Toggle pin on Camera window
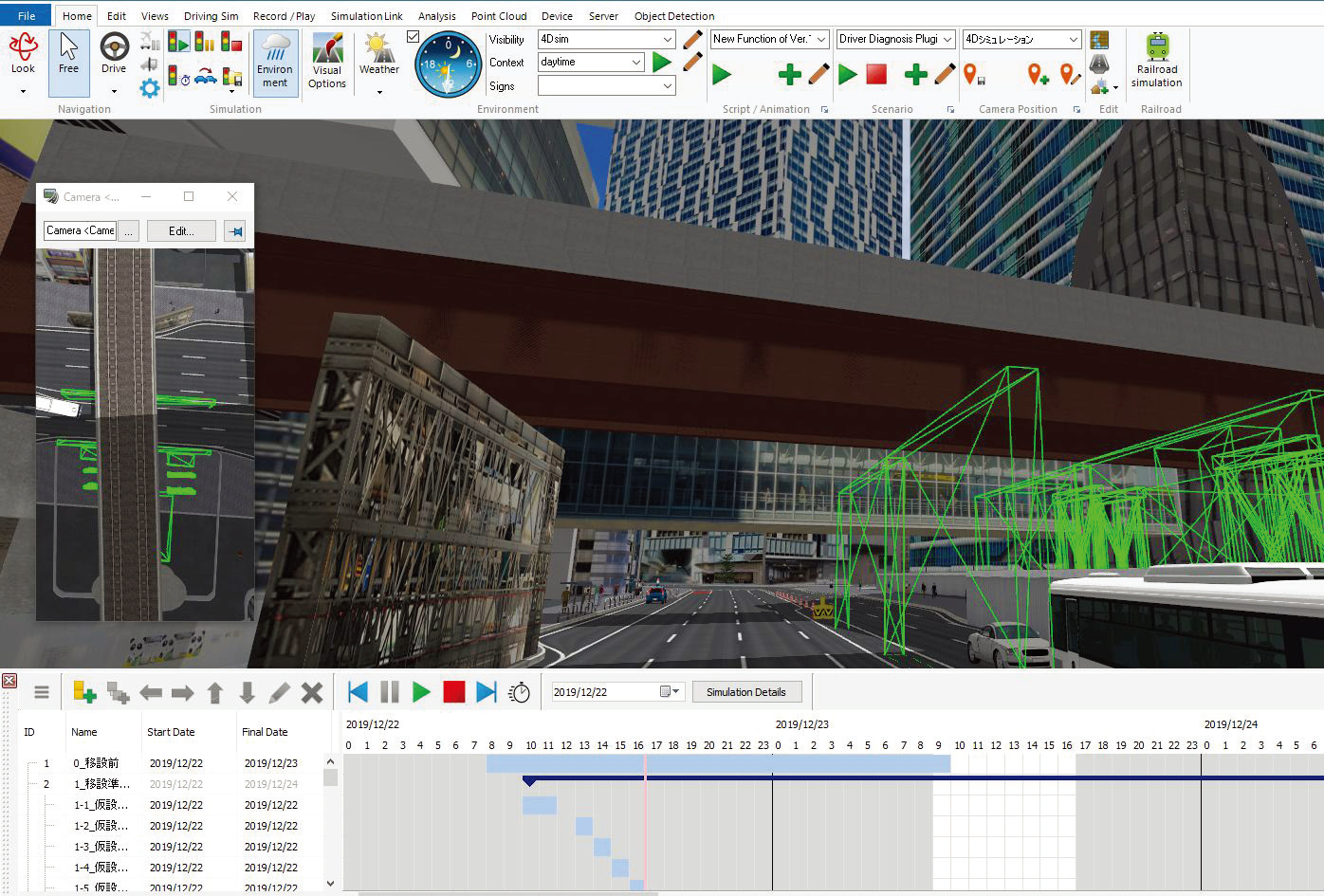This screenshot has width=1324, height=896. click(x=235, y=230)
